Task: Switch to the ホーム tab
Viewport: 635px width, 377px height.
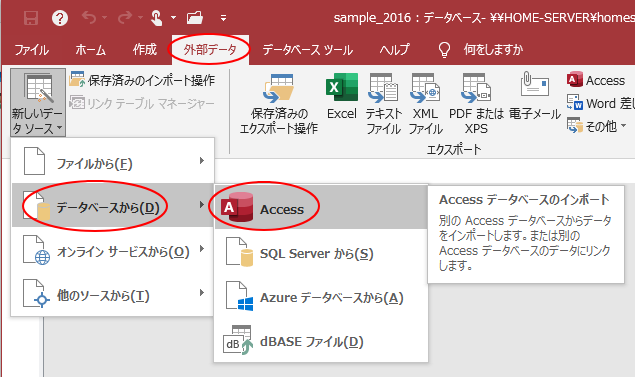Action: tap(90, 49)
